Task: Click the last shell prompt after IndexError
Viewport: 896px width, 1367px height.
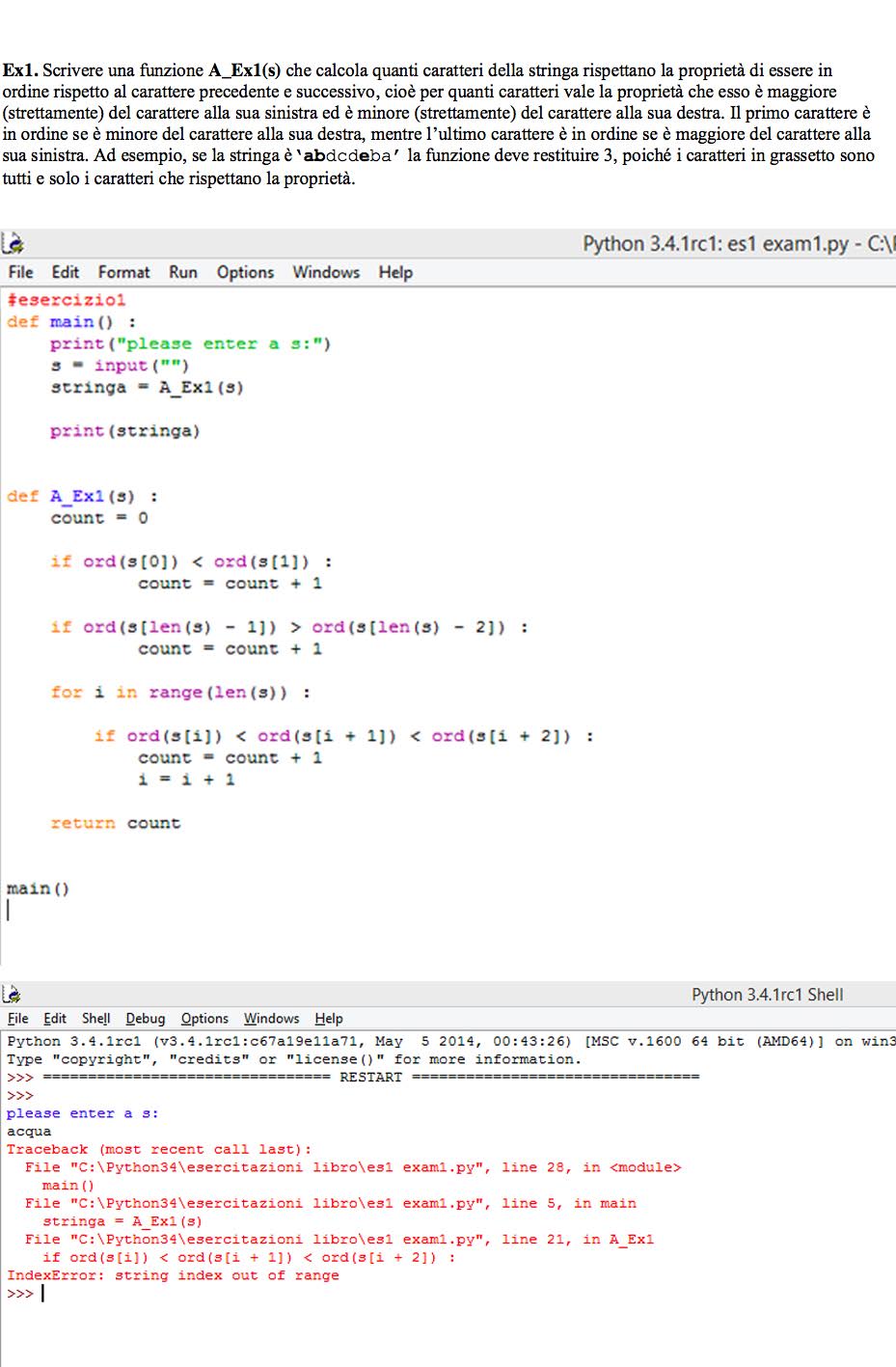Action: [42, 1294]
